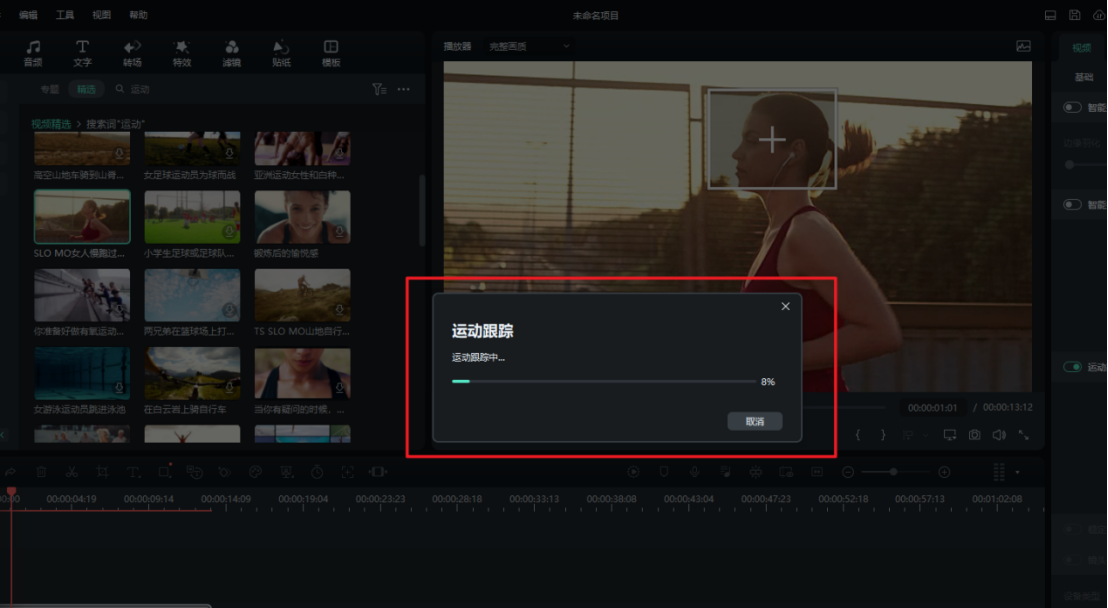1108x608 pixels.
Task: Click the mark-in left brace icon
Action: [x=858, y=435]
